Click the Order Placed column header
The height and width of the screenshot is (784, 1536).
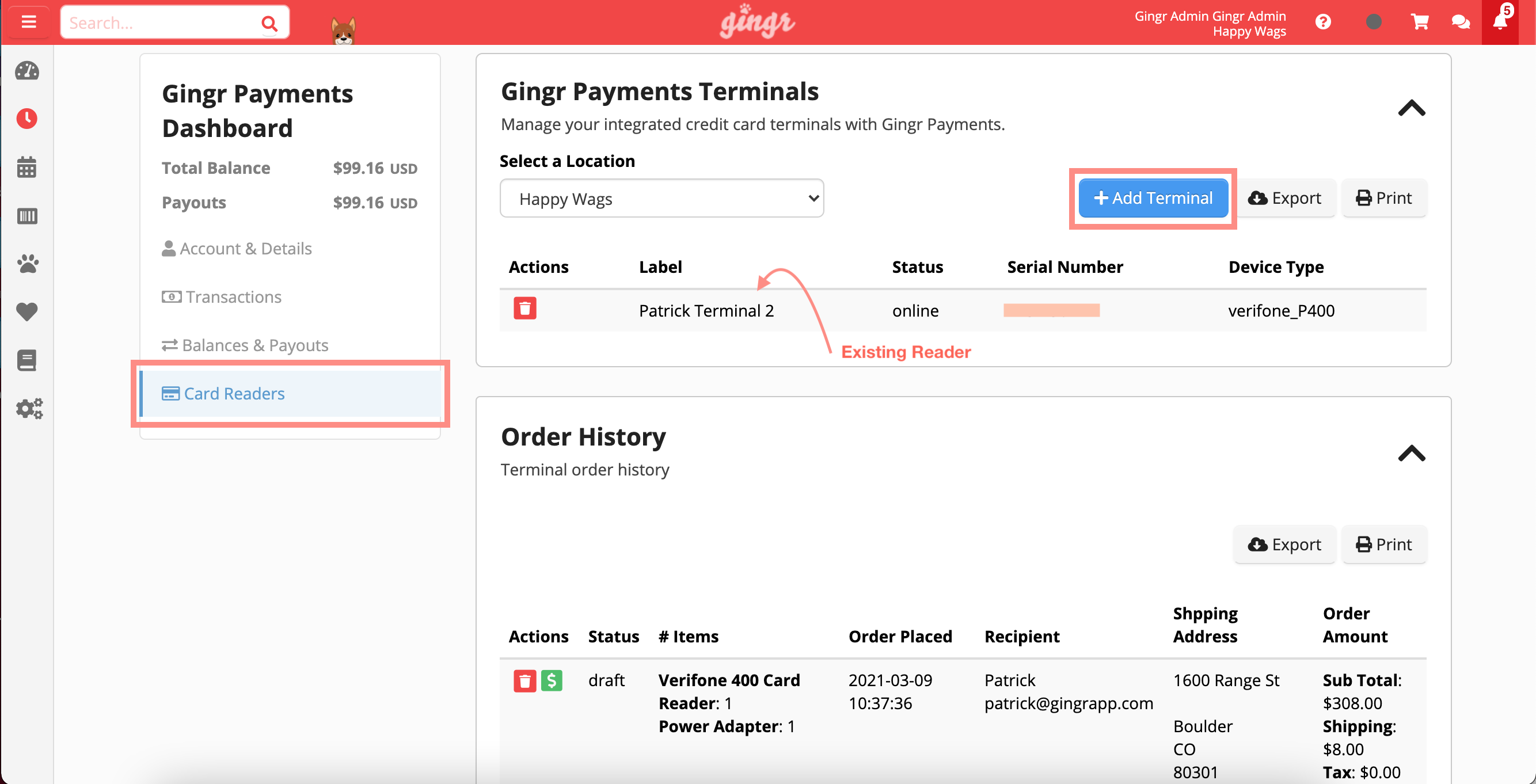(x=900, y=636)
